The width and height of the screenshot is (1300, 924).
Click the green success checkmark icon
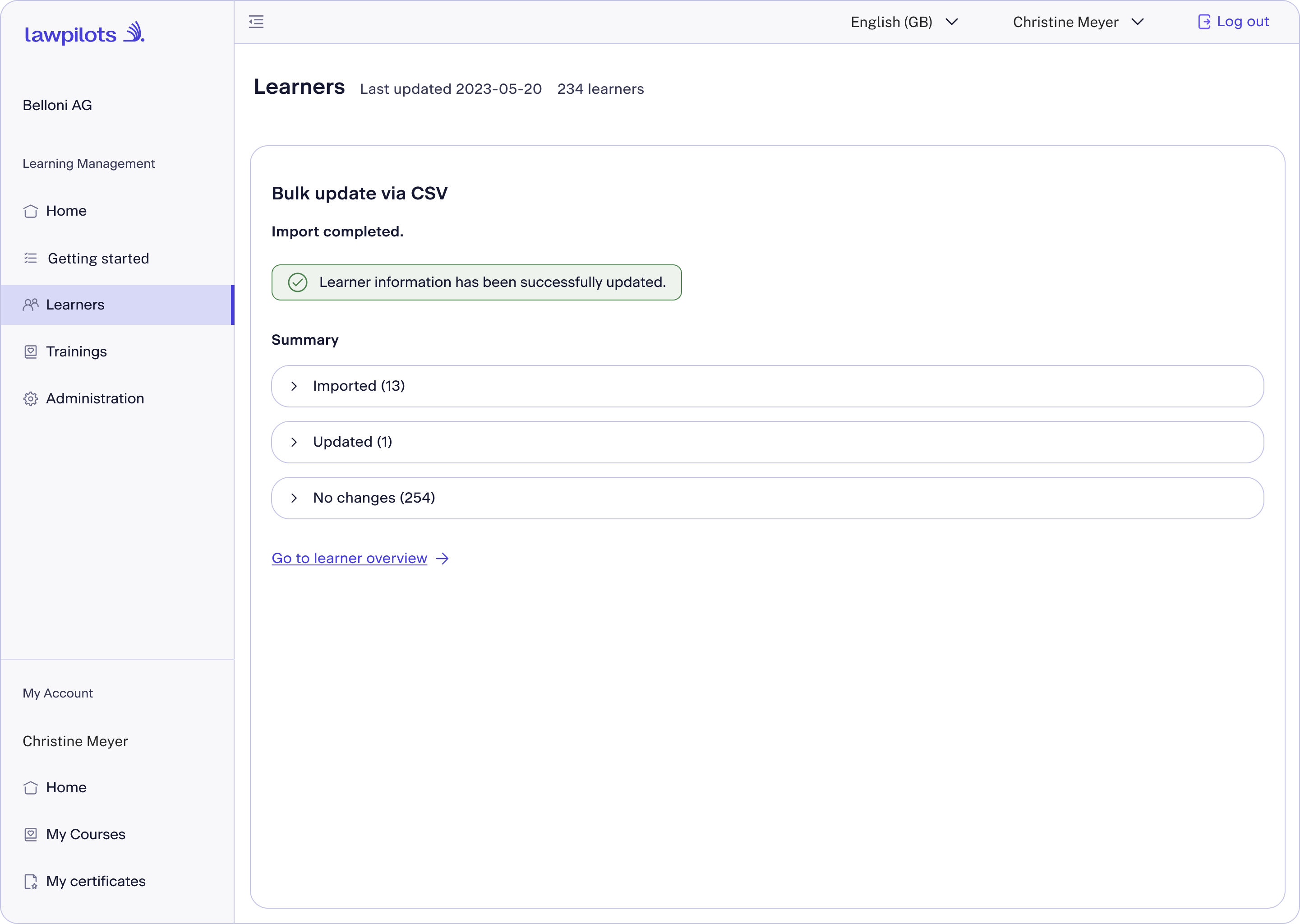297,282
